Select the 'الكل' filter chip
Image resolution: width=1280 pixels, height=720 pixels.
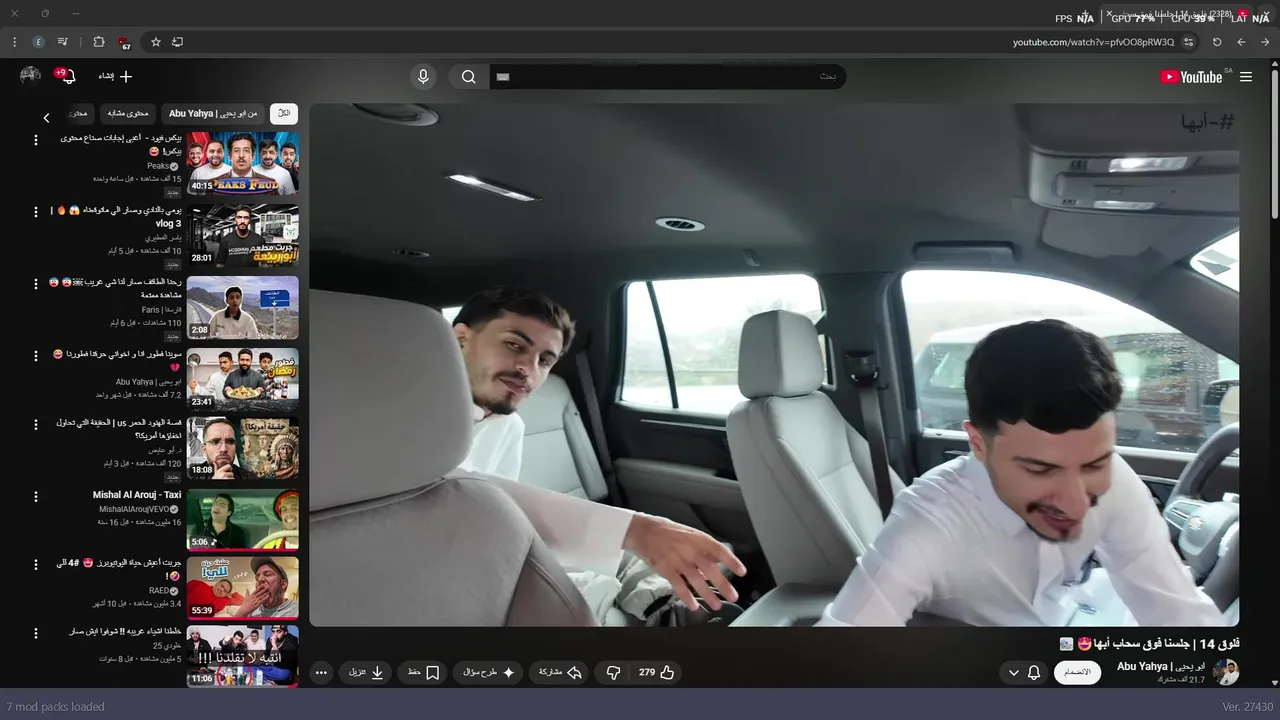pos(284,114)
